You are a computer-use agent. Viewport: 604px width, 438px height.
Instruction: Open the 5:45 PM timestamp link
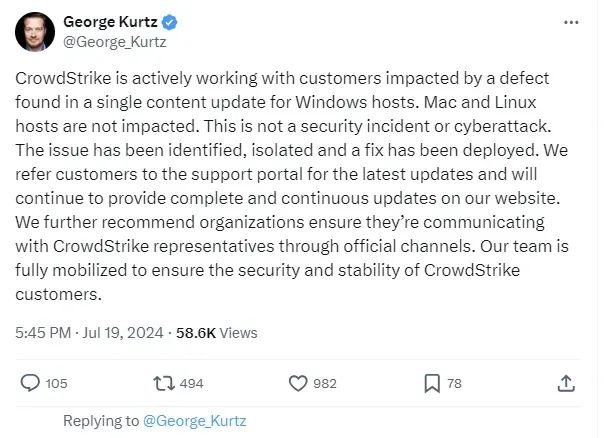44,332
